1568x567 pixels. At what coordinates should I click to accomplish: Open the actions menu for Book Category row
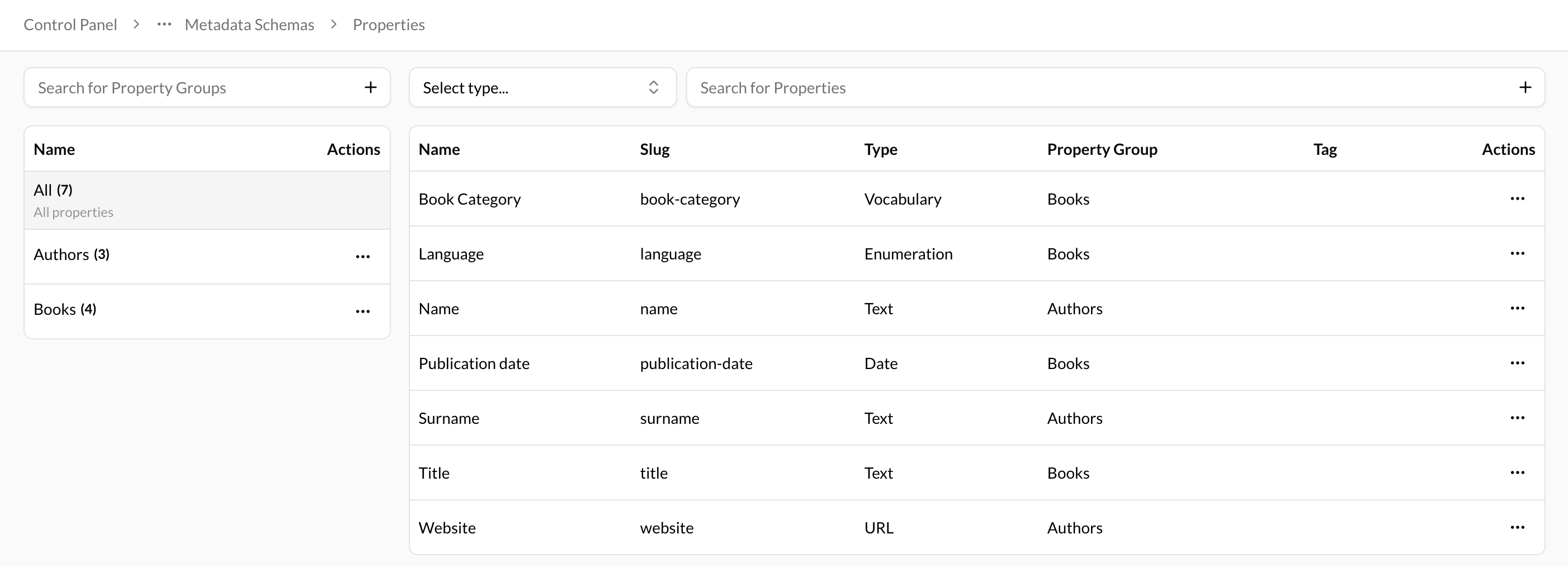point(1518,199)
